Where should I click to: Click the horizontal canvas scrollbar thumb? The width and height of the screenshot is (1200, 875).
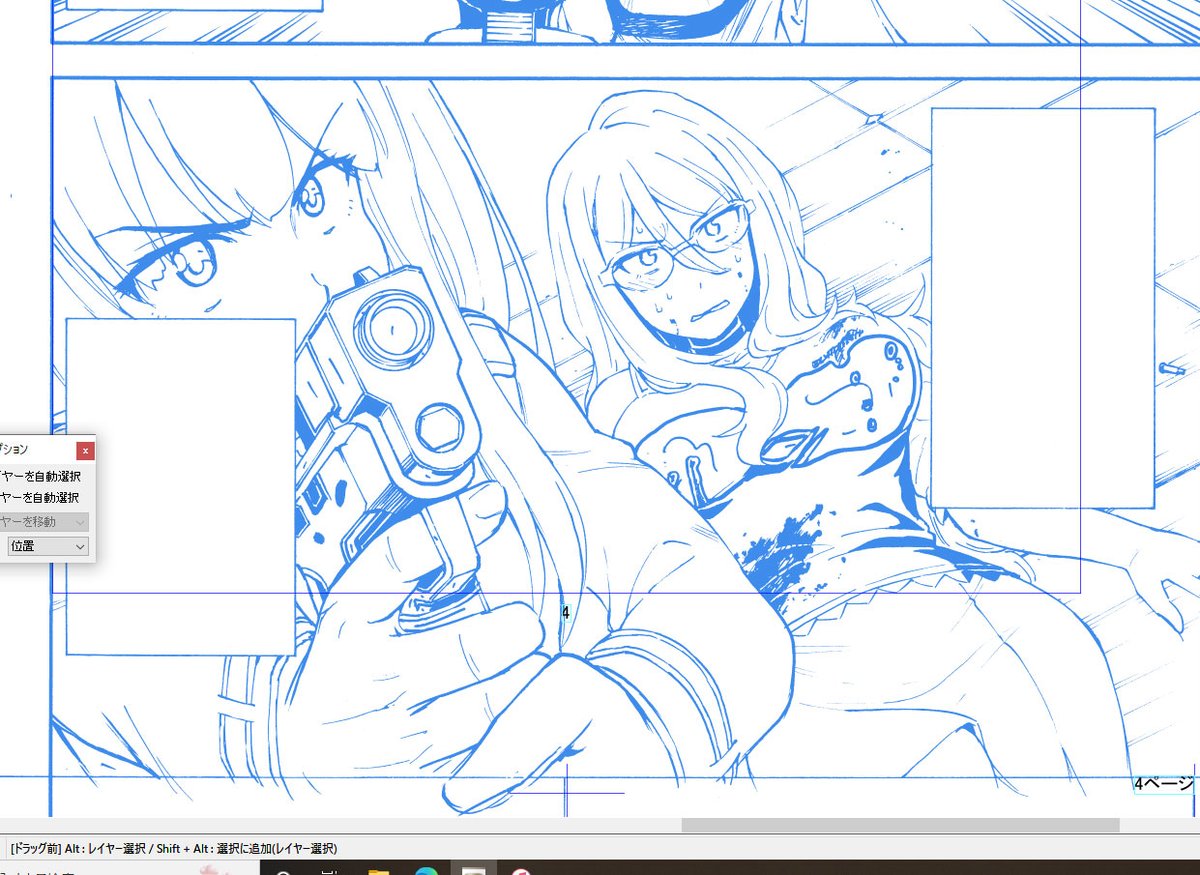click(900, 825)
